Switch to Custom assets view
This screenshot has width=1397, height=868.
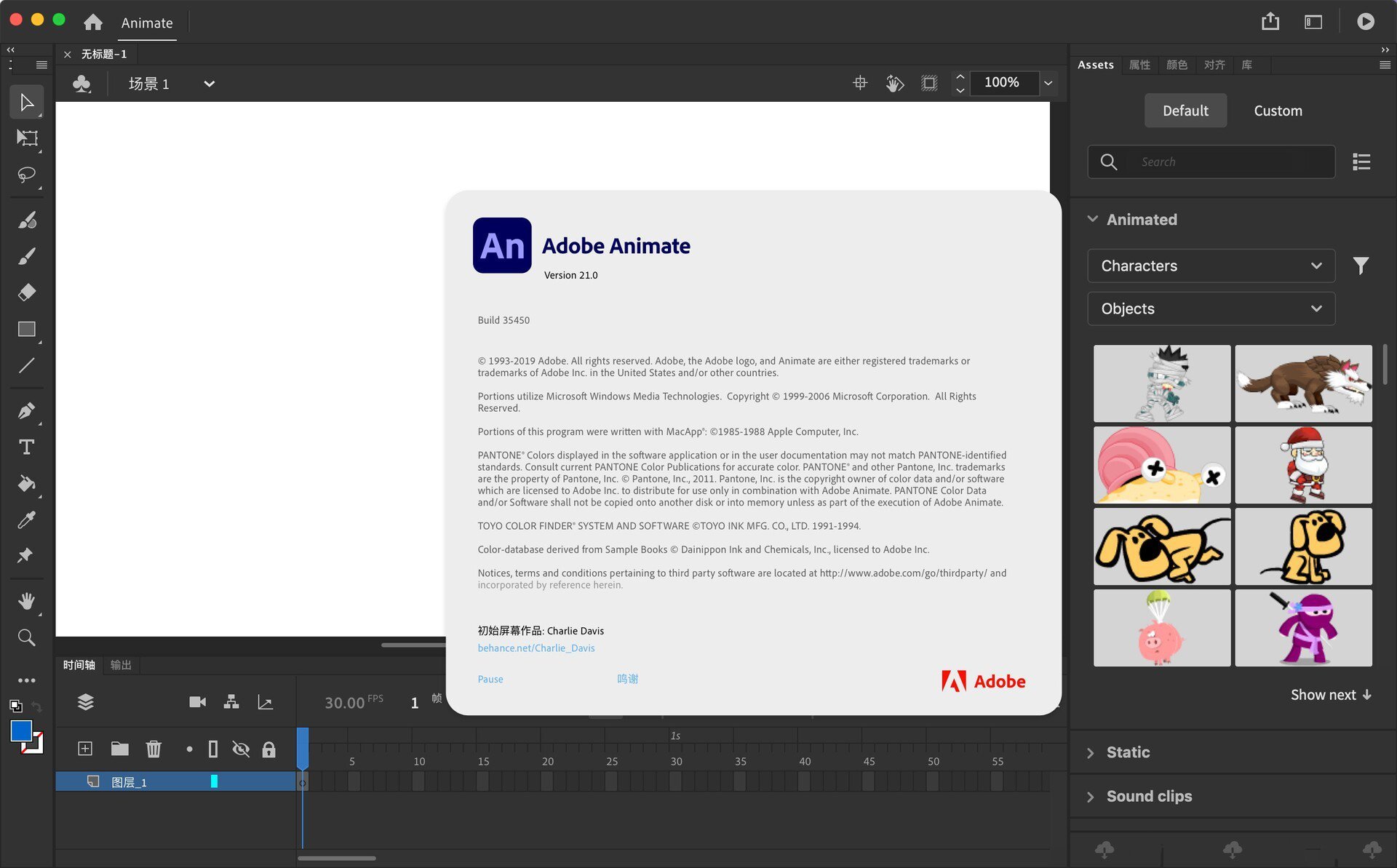(x=1277, y=110)
